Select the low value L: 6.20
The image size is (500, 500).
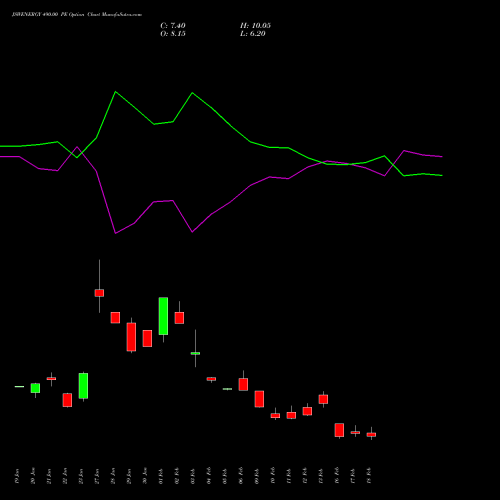253,34
